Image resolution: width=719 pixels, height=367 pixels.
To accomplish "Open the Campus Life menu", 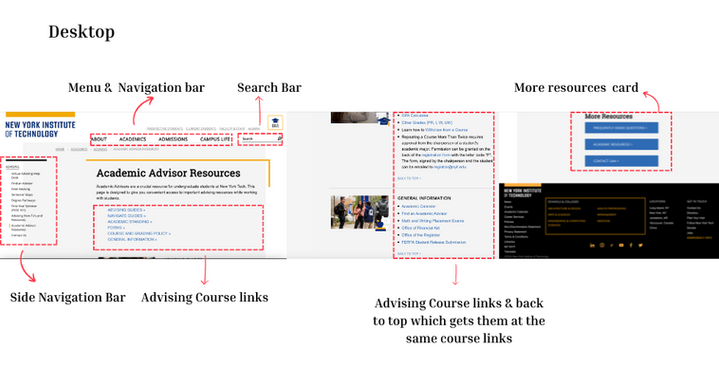I will coord(215,139).
